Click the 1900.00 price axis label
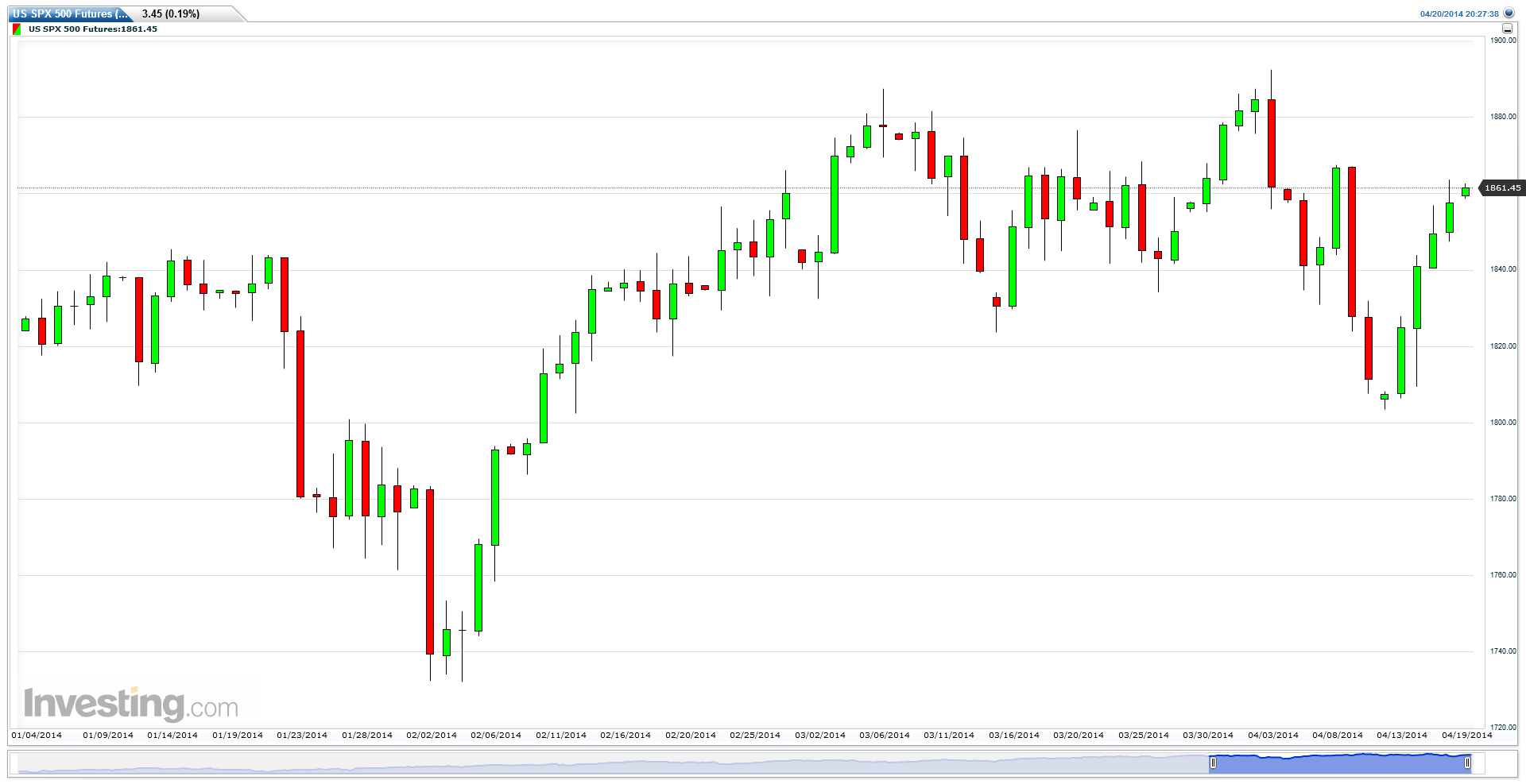The width and height of the screenshot is (1526, 784). (1504, 41)
